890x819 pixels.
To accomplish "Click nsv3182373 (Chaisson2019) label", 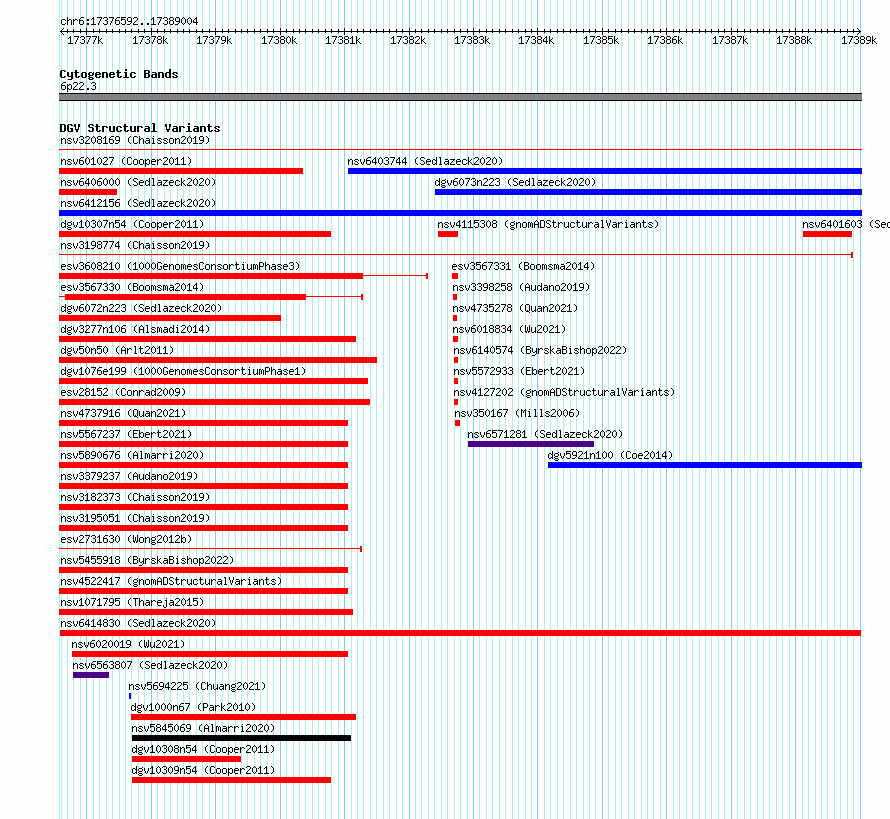I will 135,497.
